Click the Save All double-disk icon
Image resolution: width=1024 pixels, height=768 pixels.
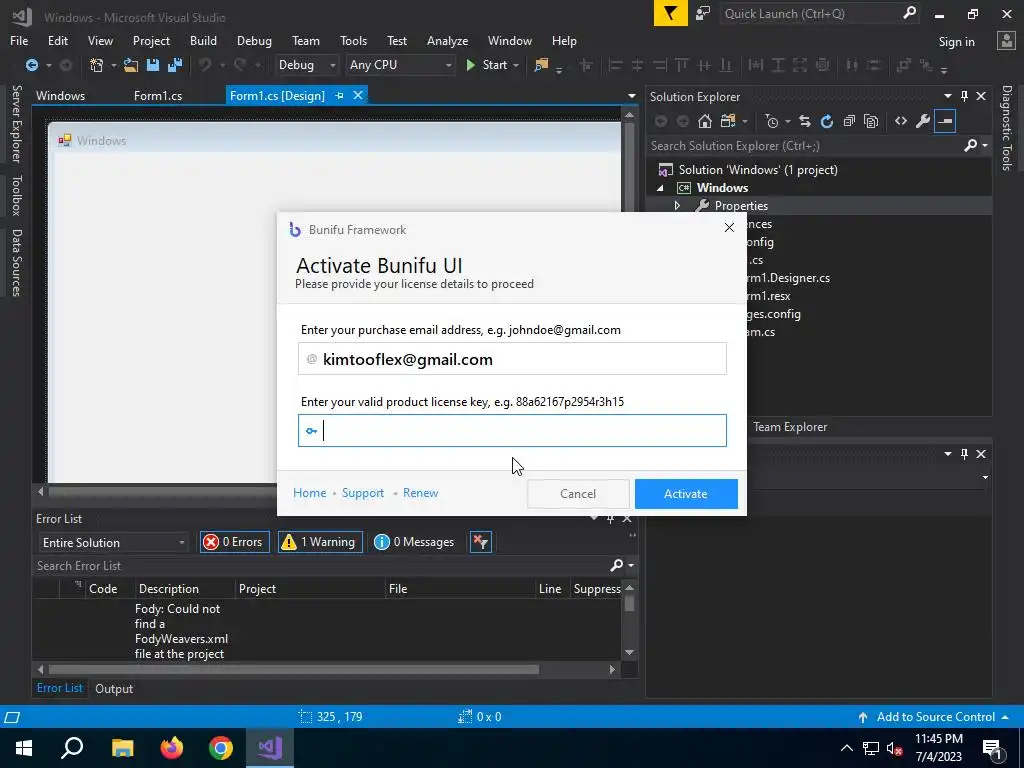175,65
